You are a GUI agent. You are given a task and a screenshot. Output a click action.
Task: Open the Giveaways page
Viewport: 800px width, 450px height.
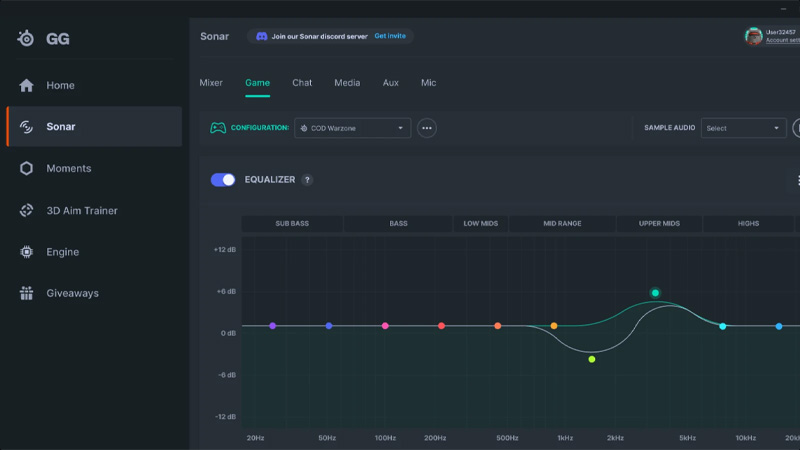point(72,293)
